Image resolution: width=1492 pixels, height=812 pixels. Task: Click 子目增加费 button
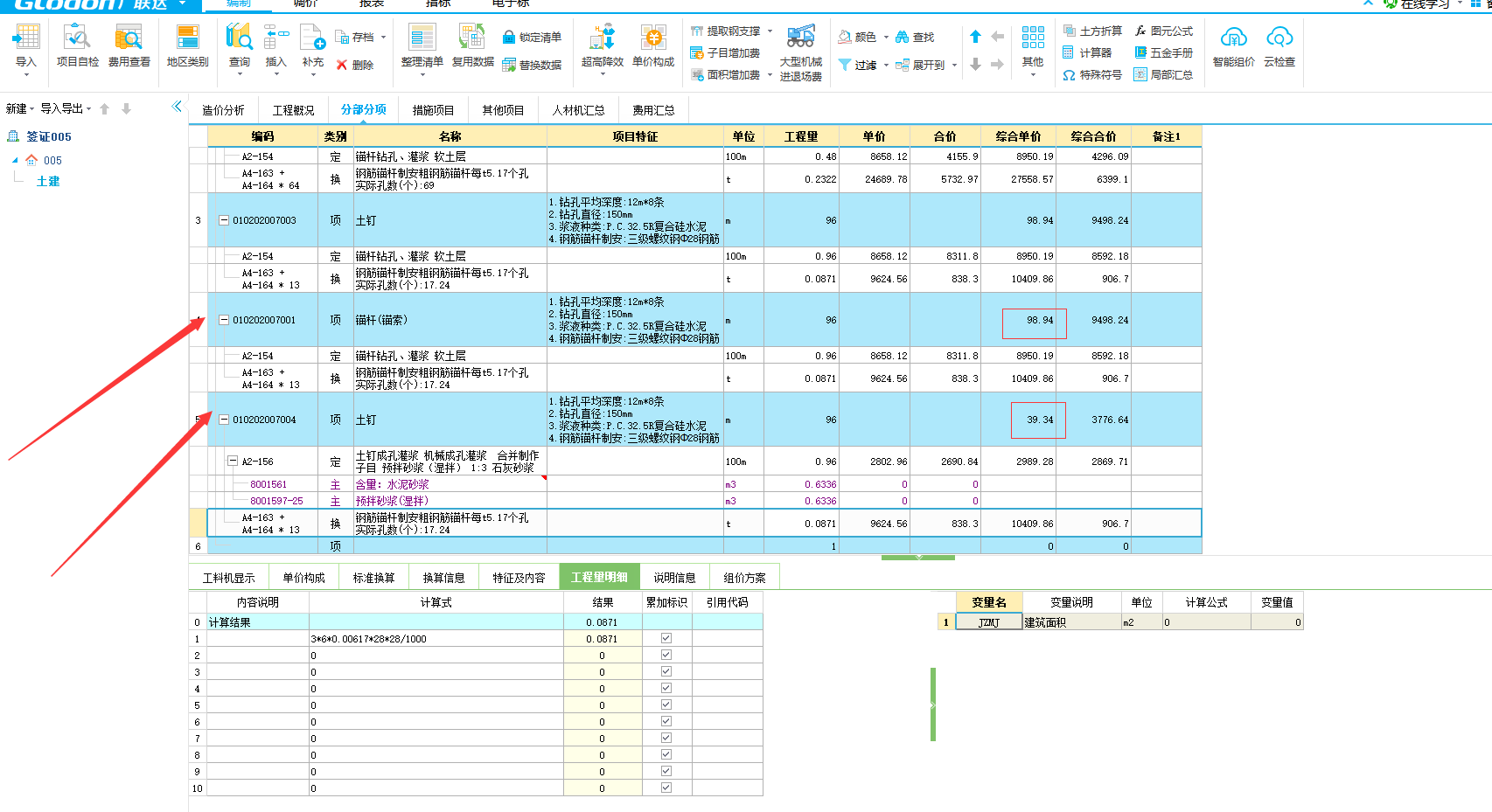pos(725,52)
